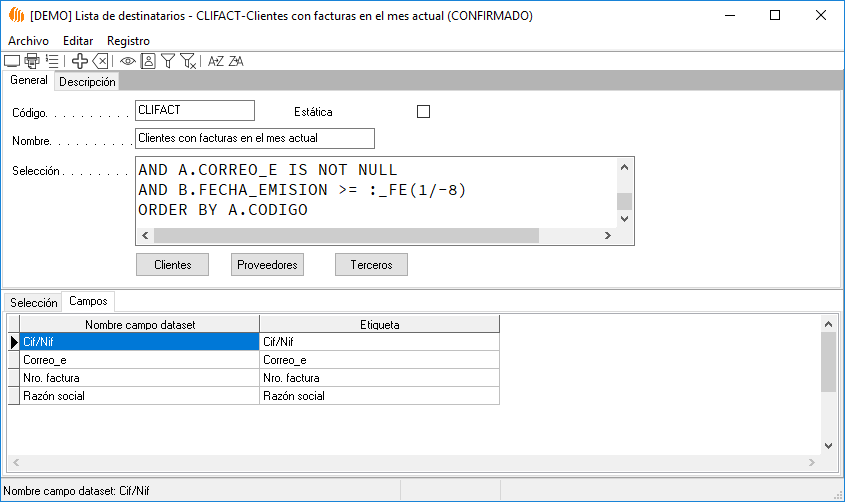Sort descending with Z-A icon
The width and height of the screenshot is (845, 502).
click(236, 61)
